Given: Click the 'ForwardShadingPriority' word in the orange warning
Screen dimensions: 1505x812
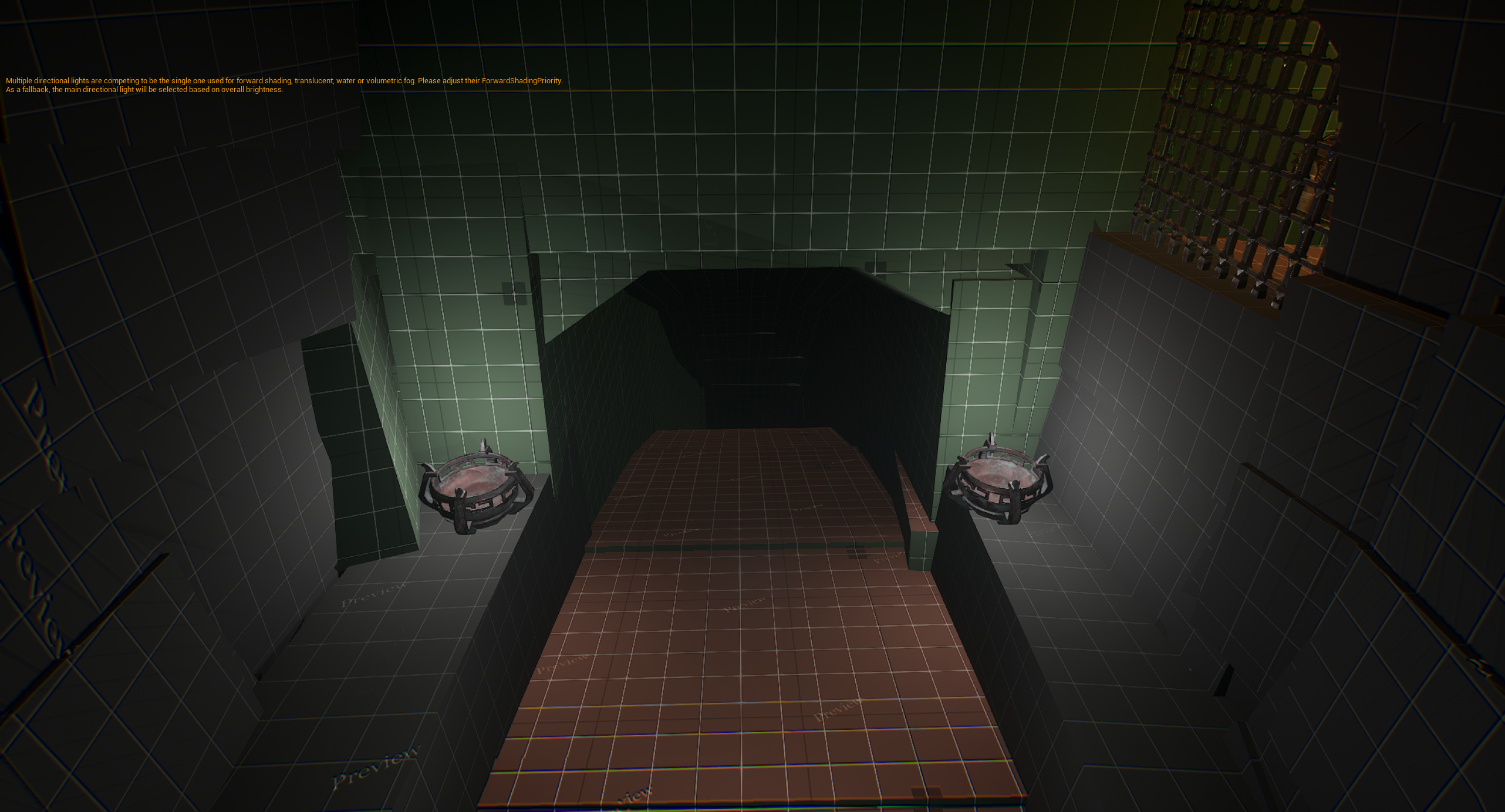Looking at the screenshot, I should coord(521,81).
